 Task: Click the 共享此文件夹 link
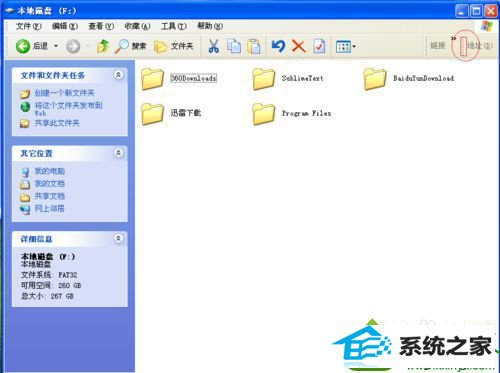point(57,123)
